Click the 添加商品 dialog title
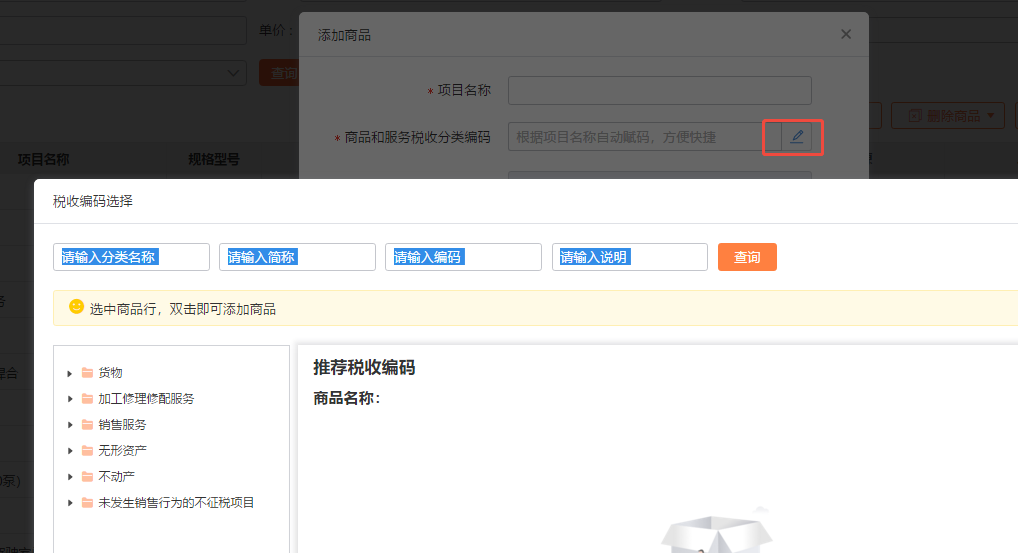1018x553 pixels. [344, 35]
